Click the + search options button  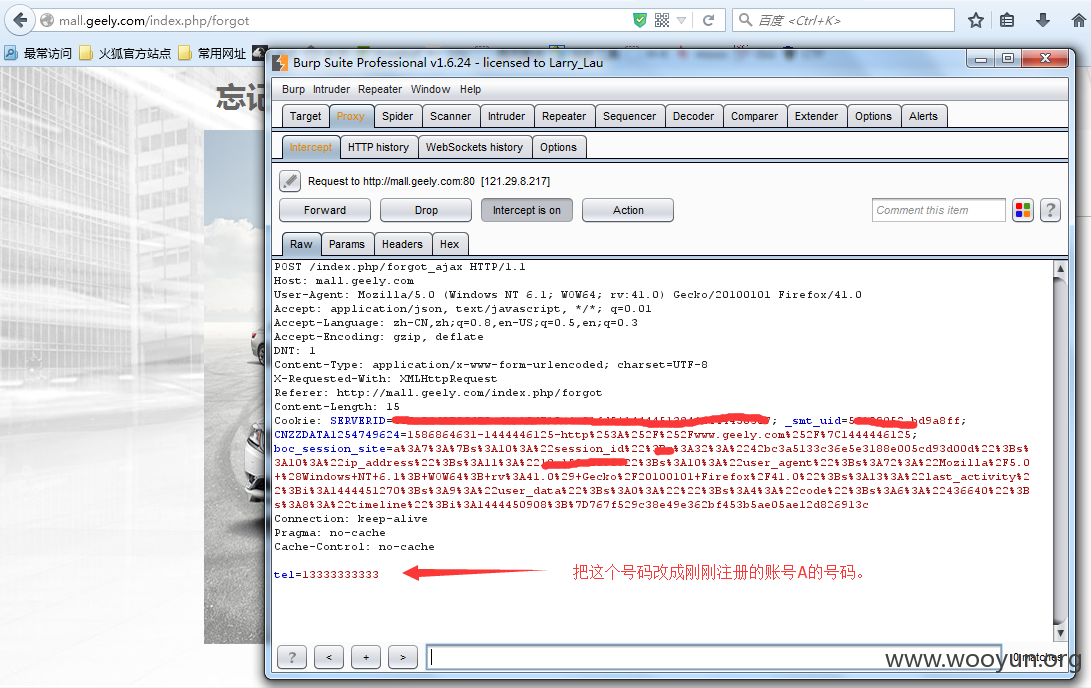[x=366, y=657]
